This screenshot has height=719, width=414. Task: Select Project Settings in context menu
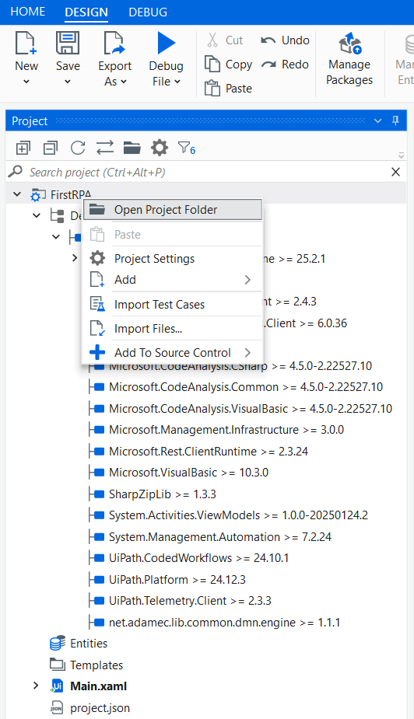click(172, 258)
